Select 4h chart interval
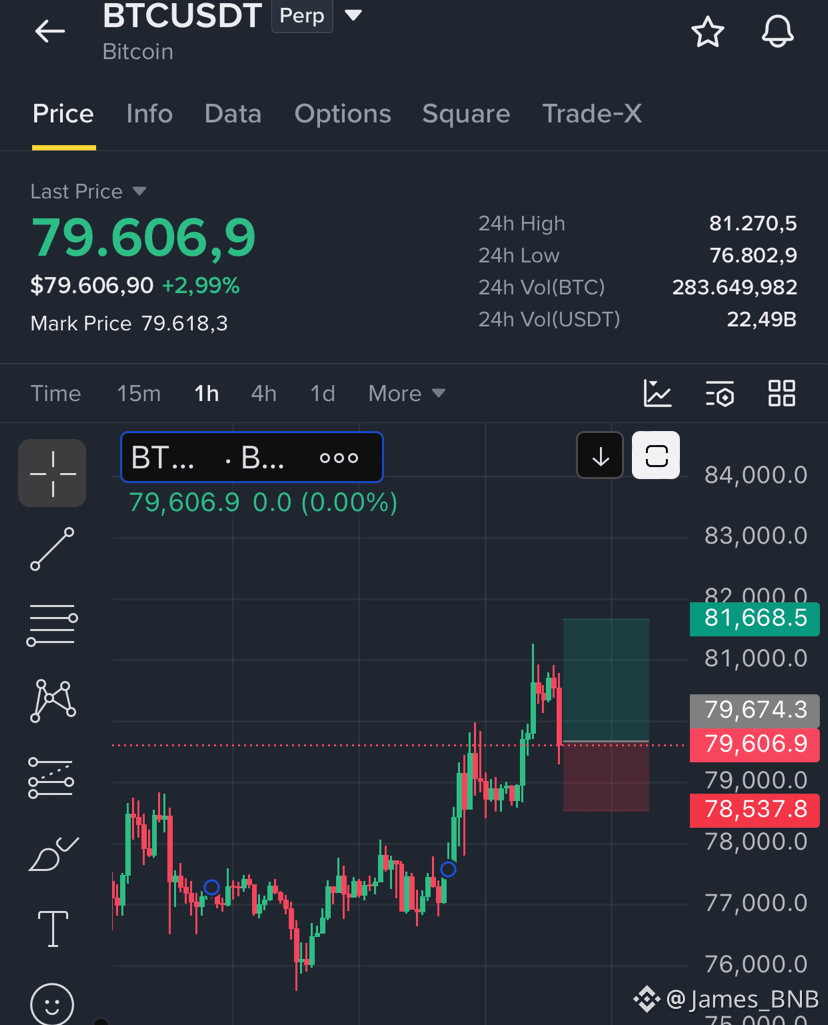Image resolution: width=828 pixels, height=1025 pixels. pos(264,394)
